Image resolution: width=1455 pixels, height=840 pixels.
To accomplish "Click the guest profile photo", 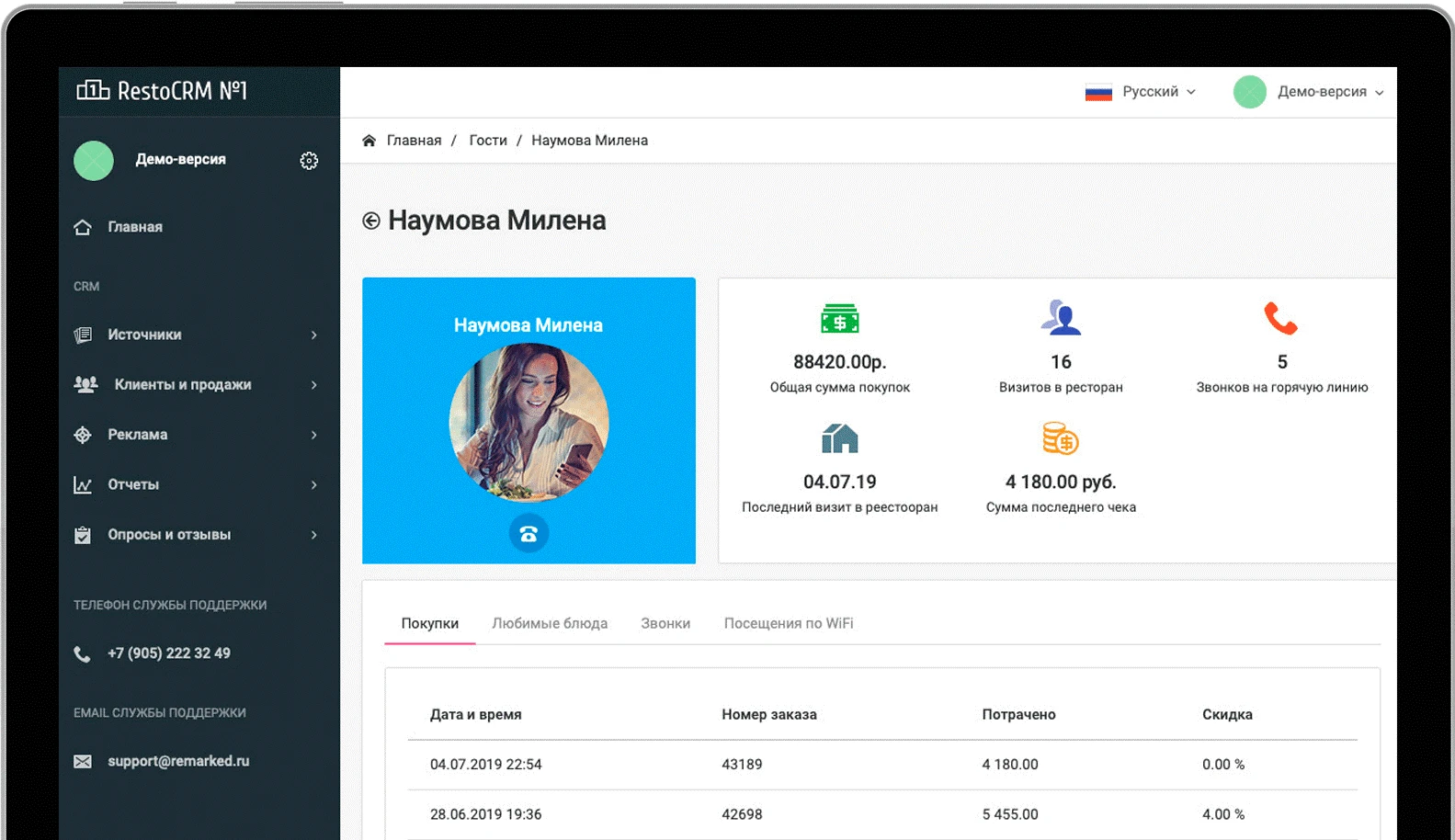I will pos(529,422).
